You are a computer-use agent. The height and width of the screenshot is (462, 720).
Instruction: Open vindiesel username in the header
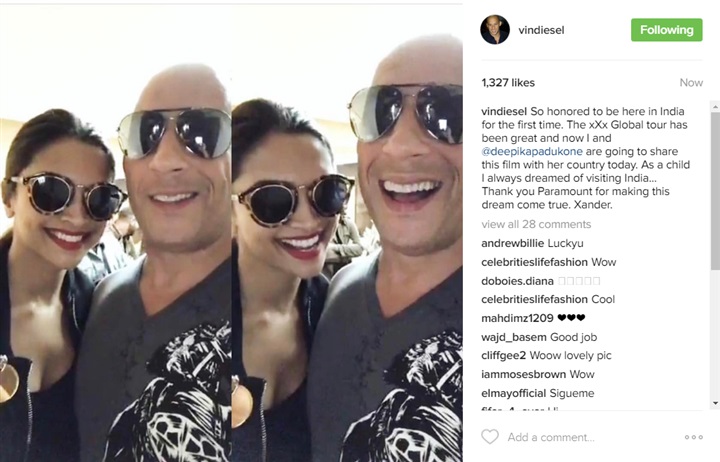pyautogui.click(x=541, y=30)
